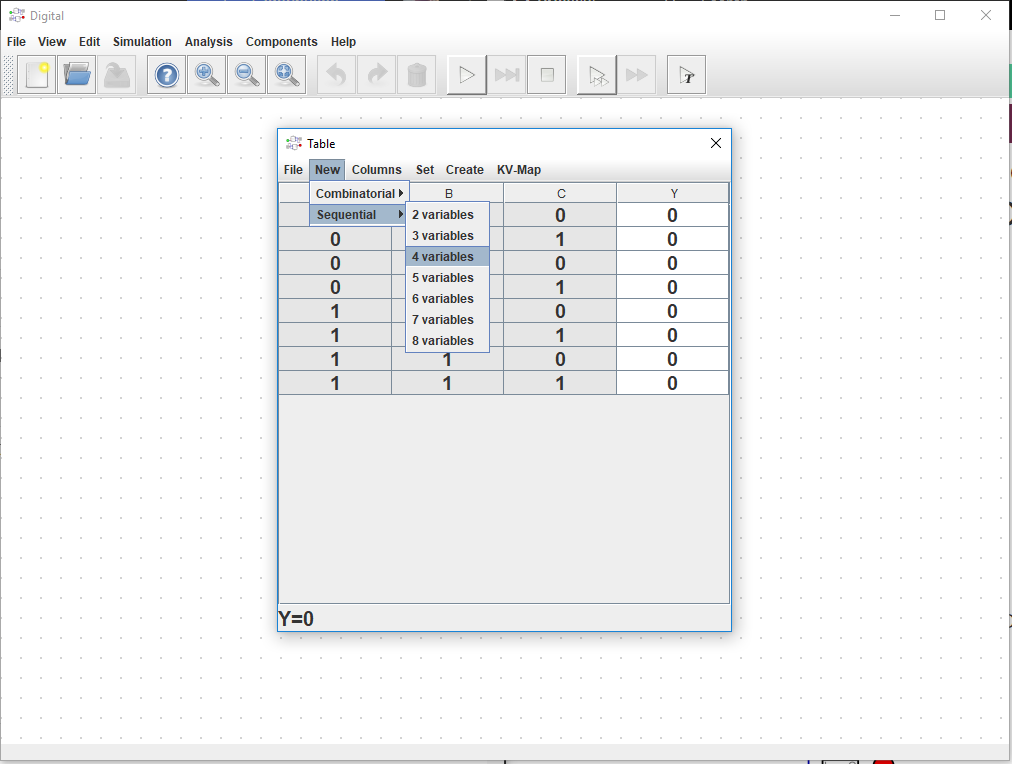Expand the Sequential submenu
Viewport: 1012px width, 764px height.
coord(359,215)
